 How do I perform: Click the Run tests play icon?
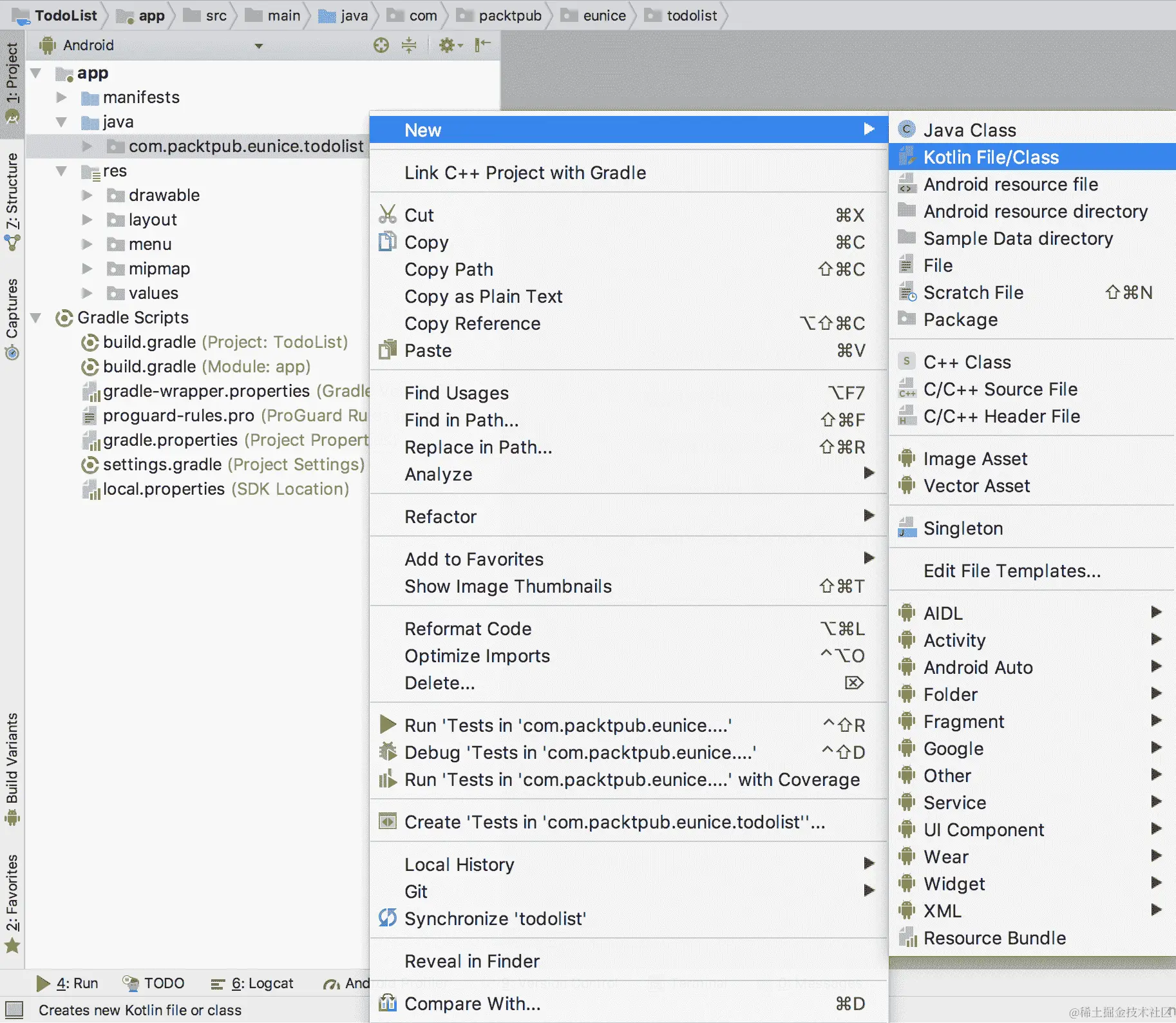point(388,725)
